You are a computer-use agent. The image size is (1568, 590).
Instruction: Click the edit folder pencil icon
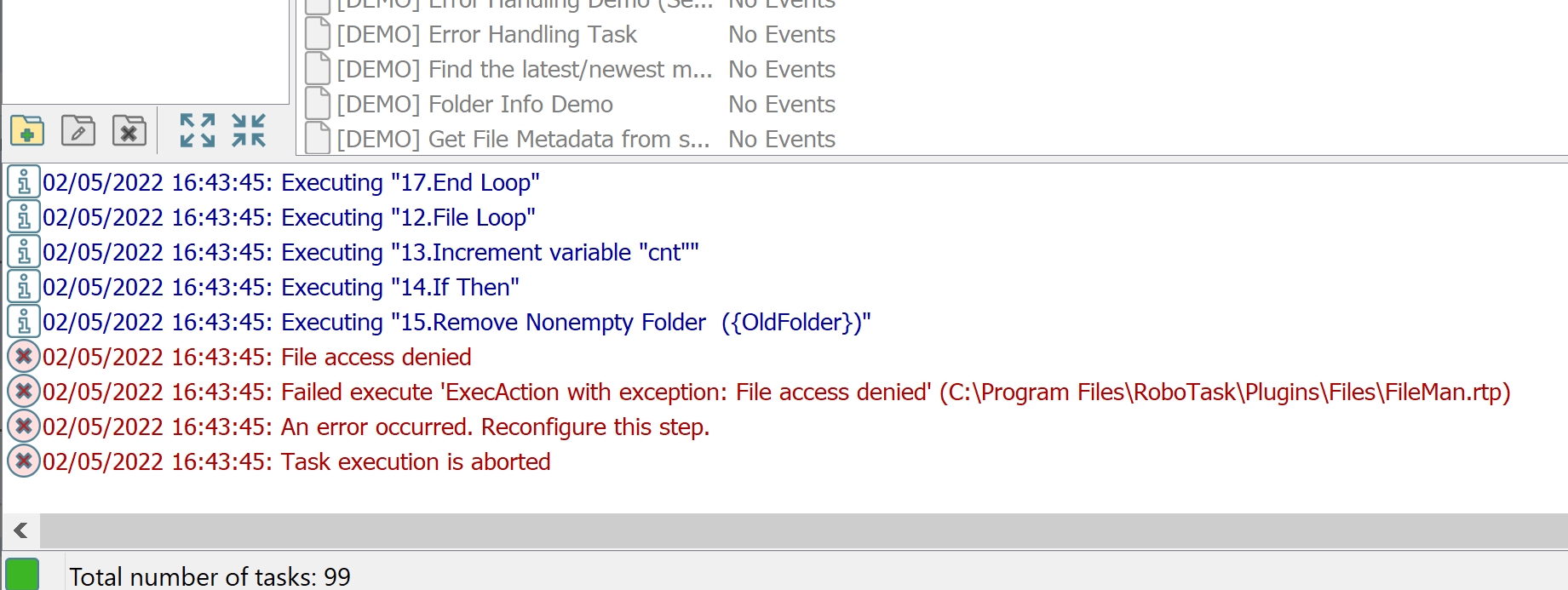78,131
